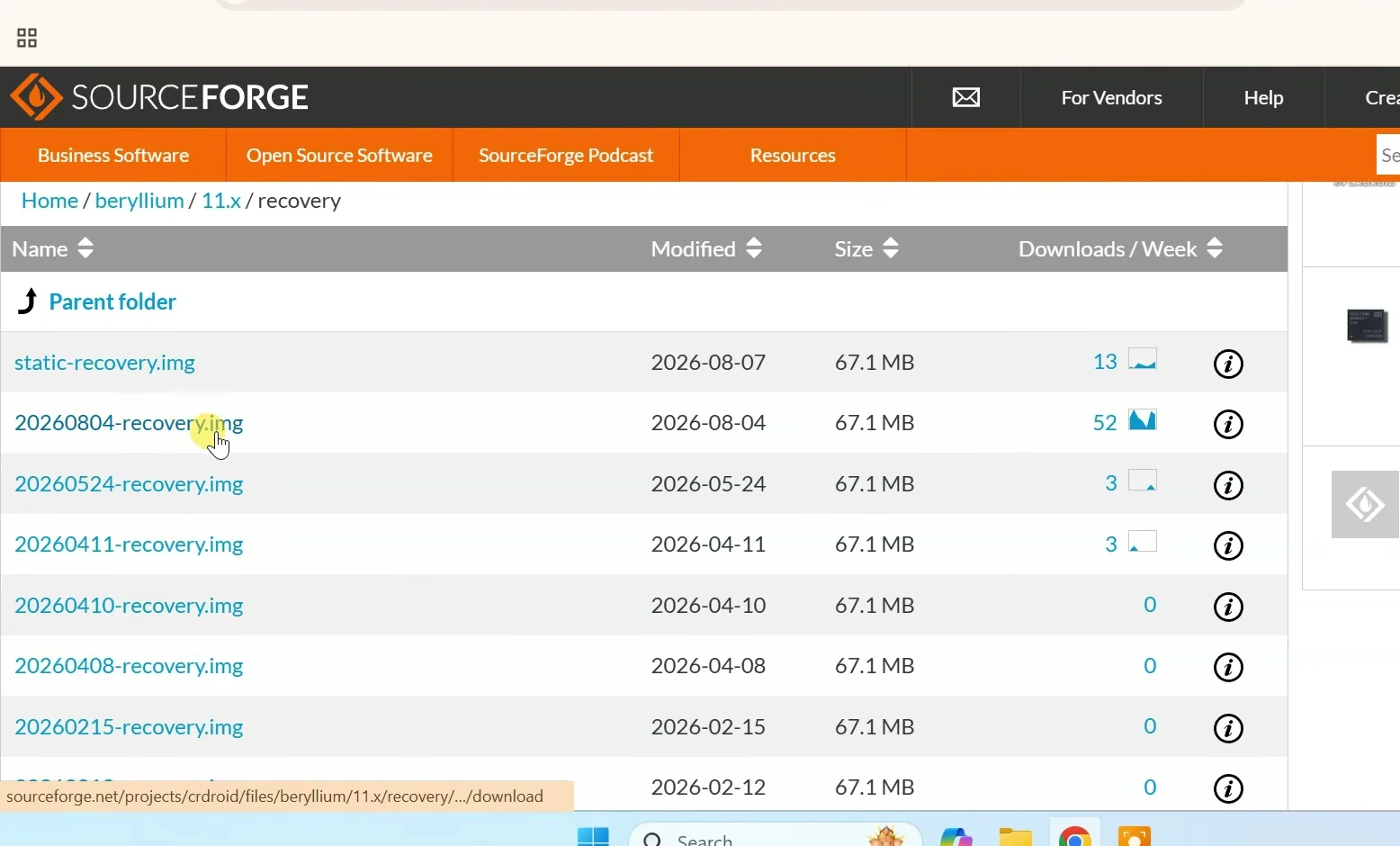Open stats chart for 20260411-recovery.img

[x=1143, y=542]
